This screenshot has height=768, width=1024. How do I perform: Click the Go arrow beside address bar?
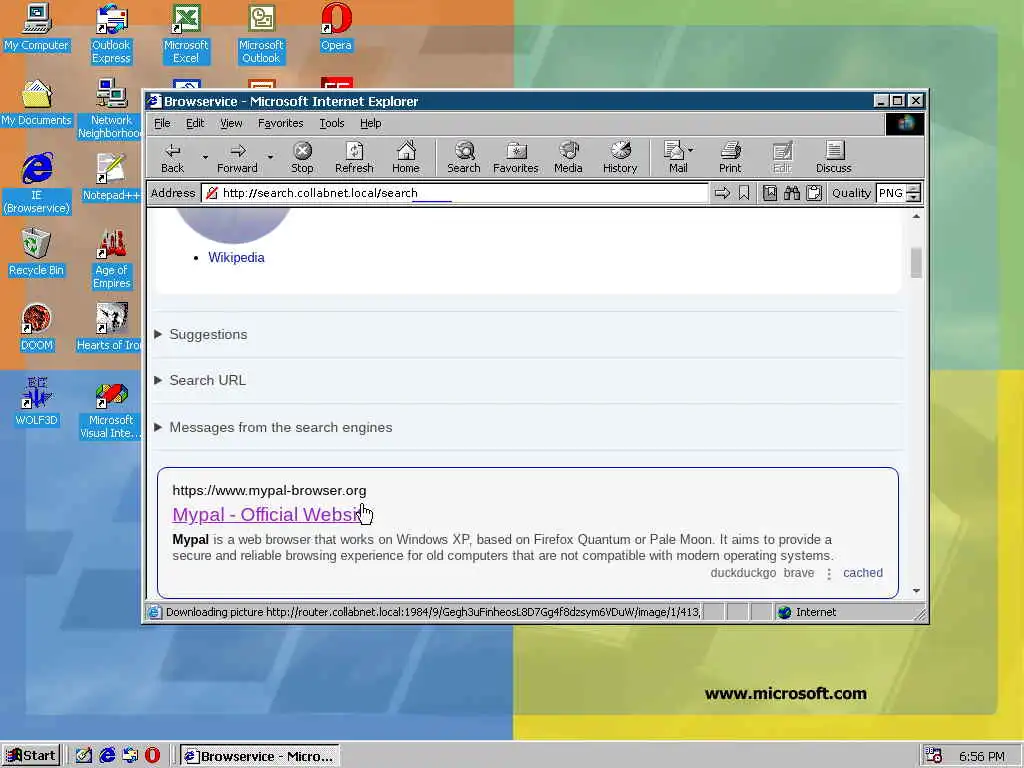pyautogui.click(x=722, y=193)
